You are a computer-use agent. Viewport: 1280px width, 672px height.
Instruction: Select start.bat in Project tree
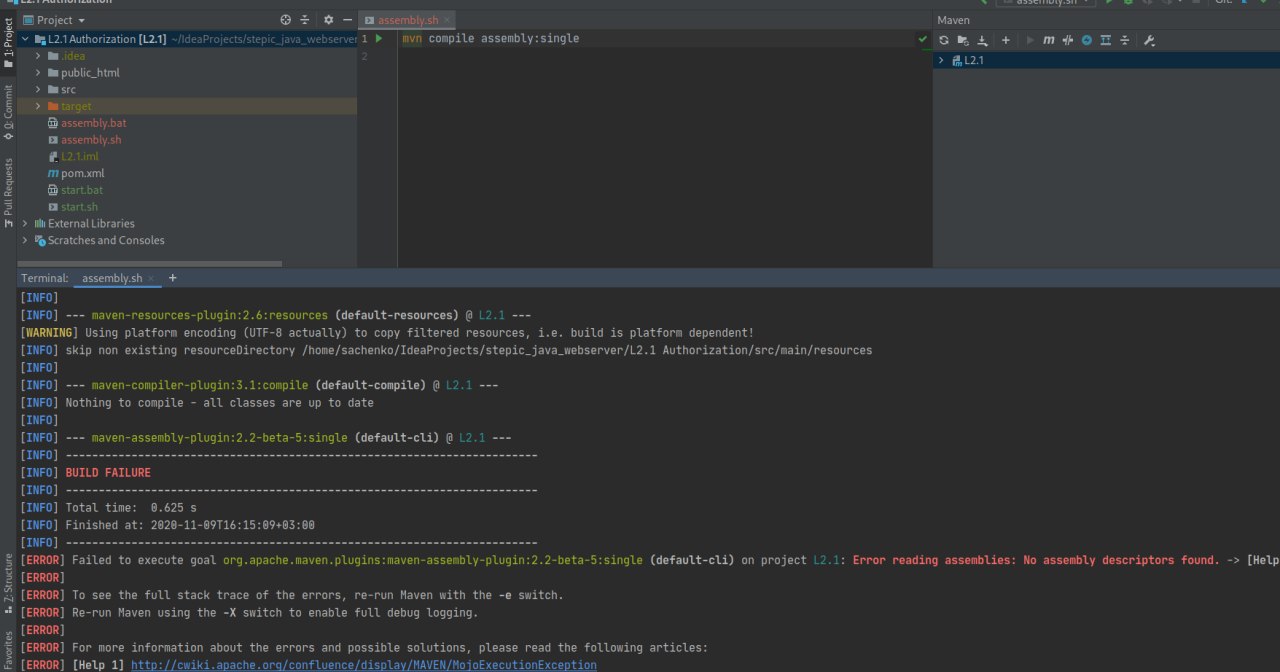coord(81,190)
